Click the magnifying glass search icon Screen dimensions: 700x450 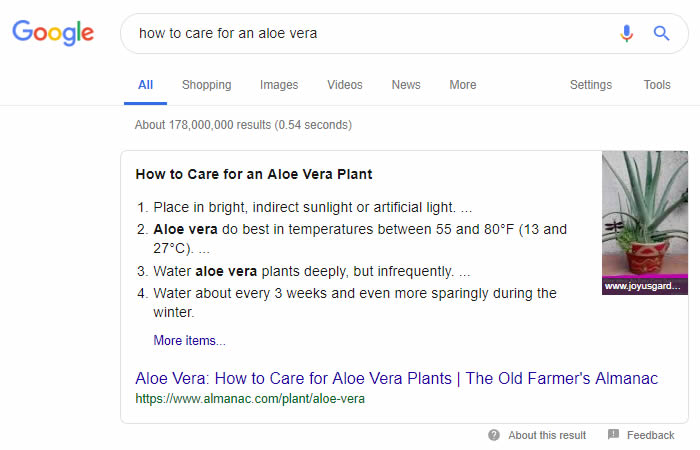661,33
